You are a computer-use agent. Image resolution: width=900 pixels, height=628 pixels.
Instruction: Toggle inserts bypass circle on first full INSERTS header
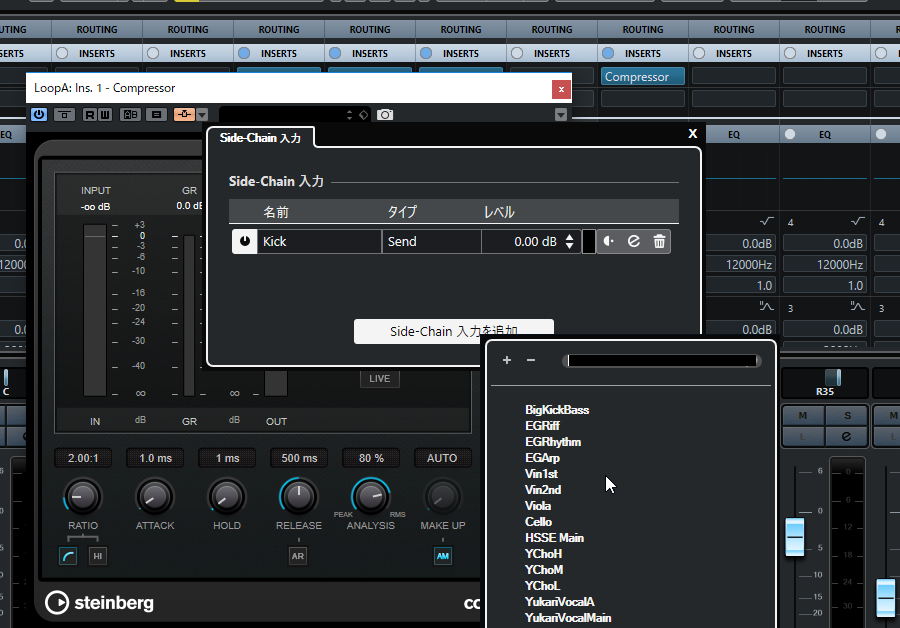click(x=62, y=53)
